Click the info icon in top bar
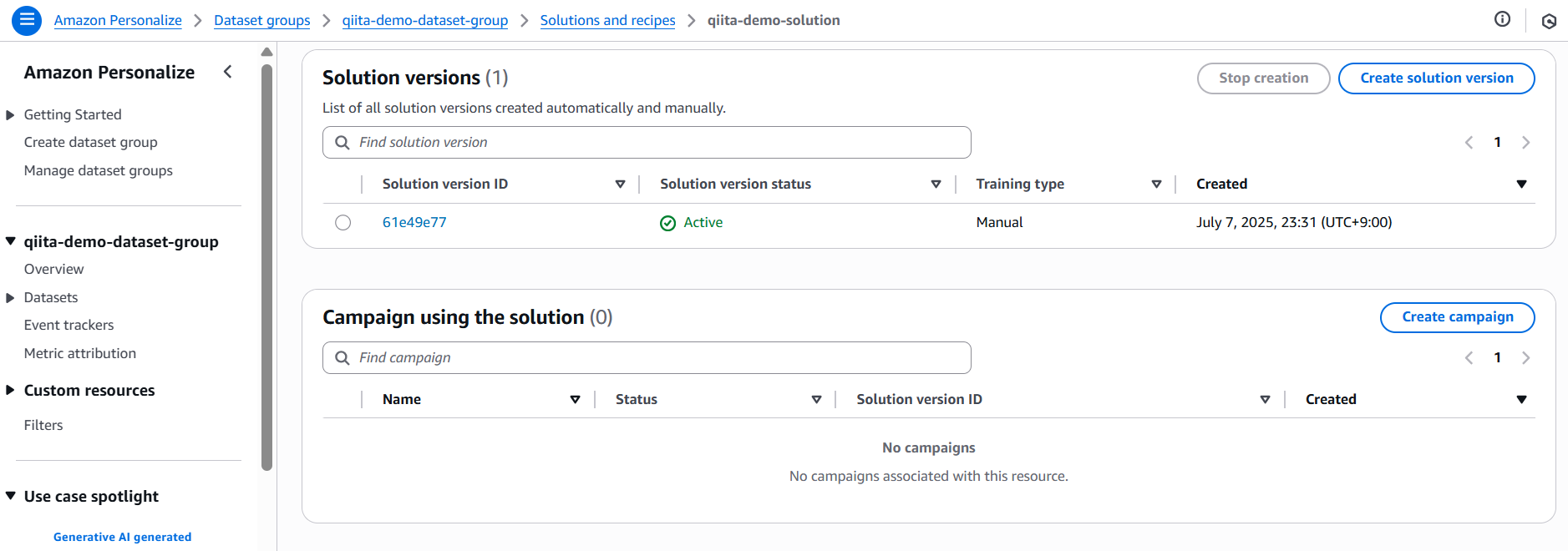The height and width of the screenshot is (551, 1568). pyautogui.click(x=1502, y=19)
